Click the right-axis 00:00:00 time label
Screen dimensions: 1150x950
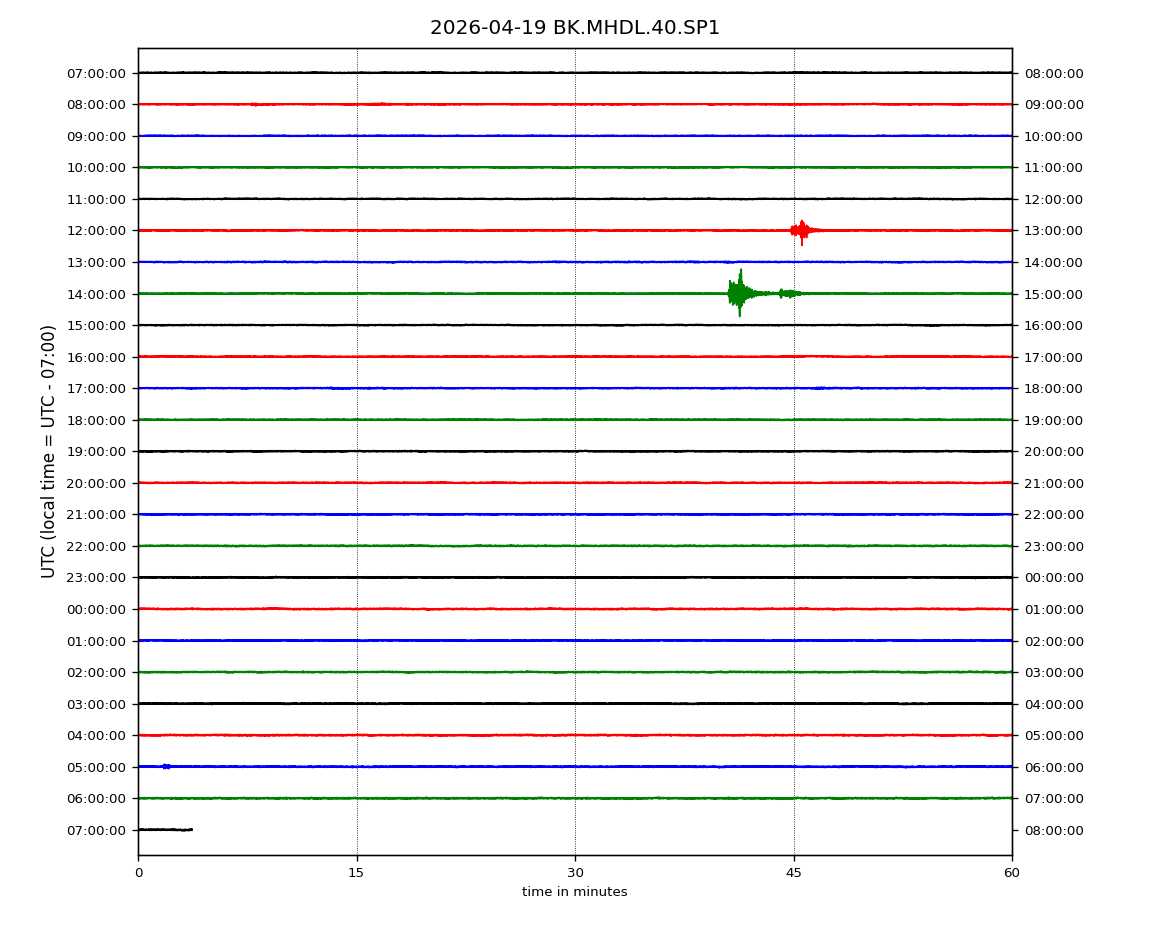click(x=1053, y=578)
